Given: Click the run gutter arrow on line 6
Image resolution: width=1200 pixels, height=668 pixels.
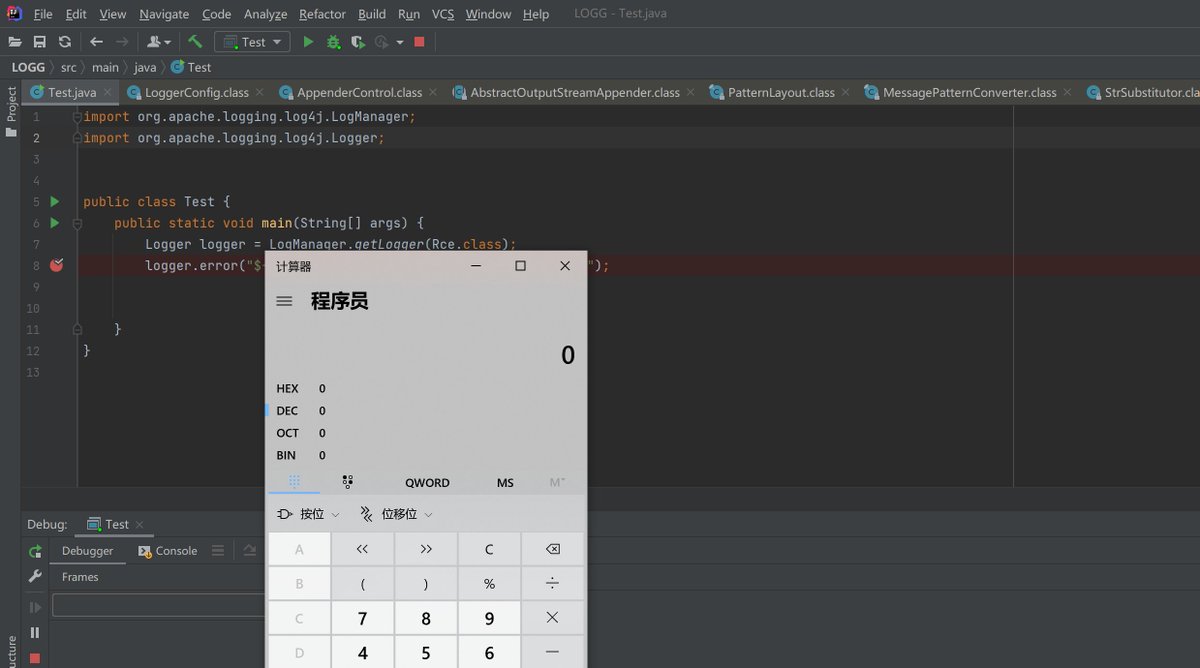Looking at the screenshot, I should click(55, 222).
